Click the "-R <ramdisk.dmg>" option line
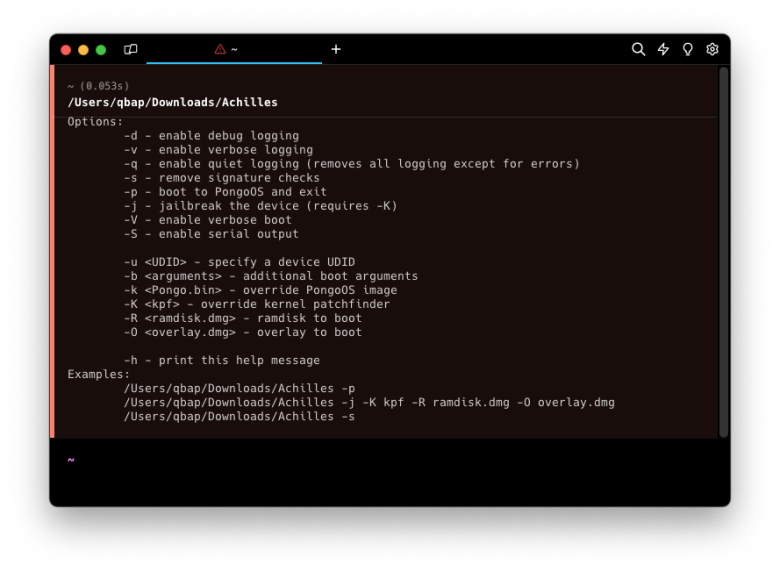The image size is (780, 572). 243,318
